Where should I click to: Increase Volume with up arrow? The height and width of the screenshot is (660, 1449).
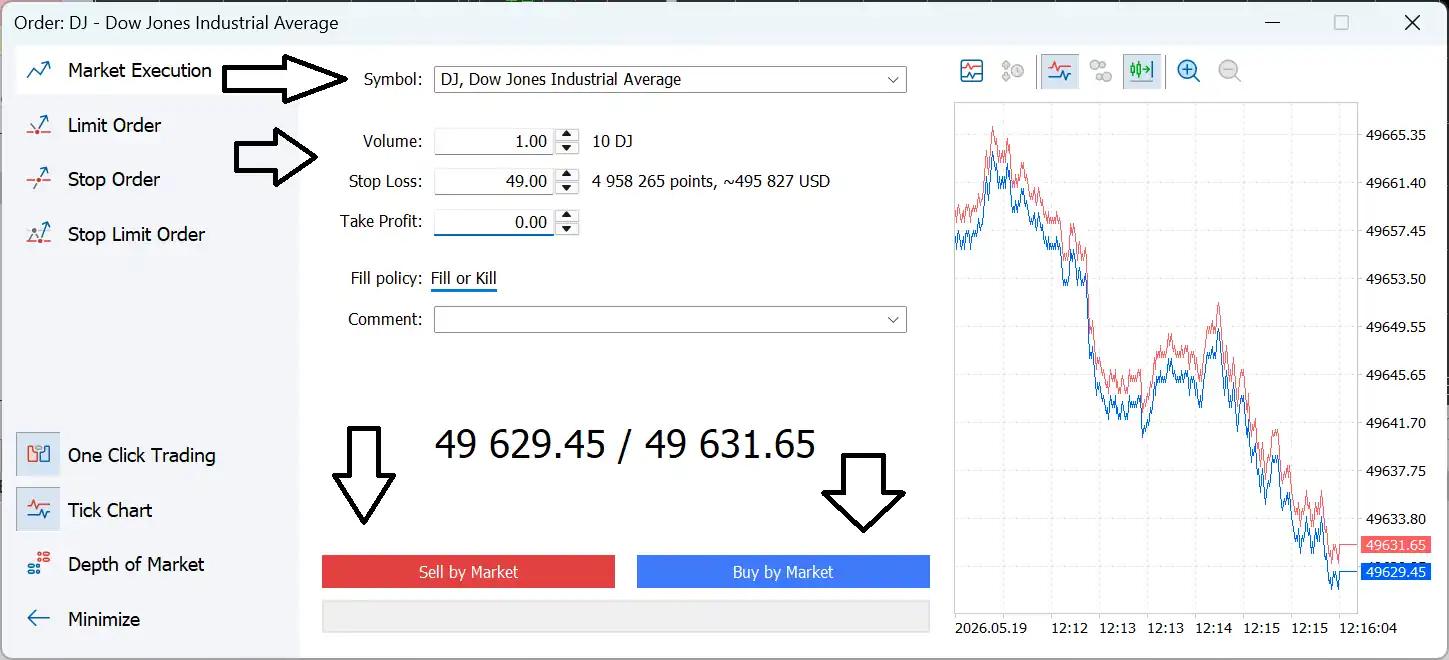(567, 135)
